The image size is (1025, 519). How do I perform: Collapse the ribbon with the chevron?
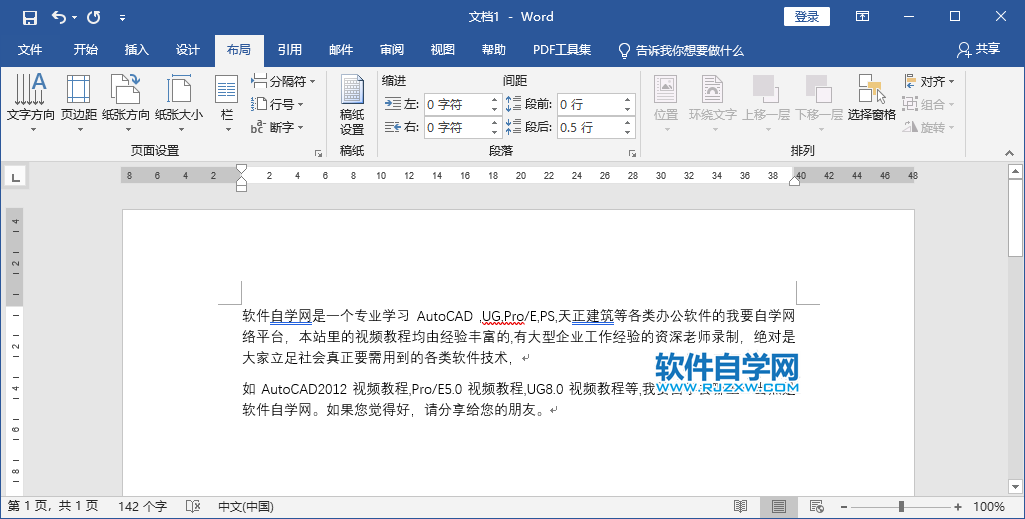[1010, 153]
